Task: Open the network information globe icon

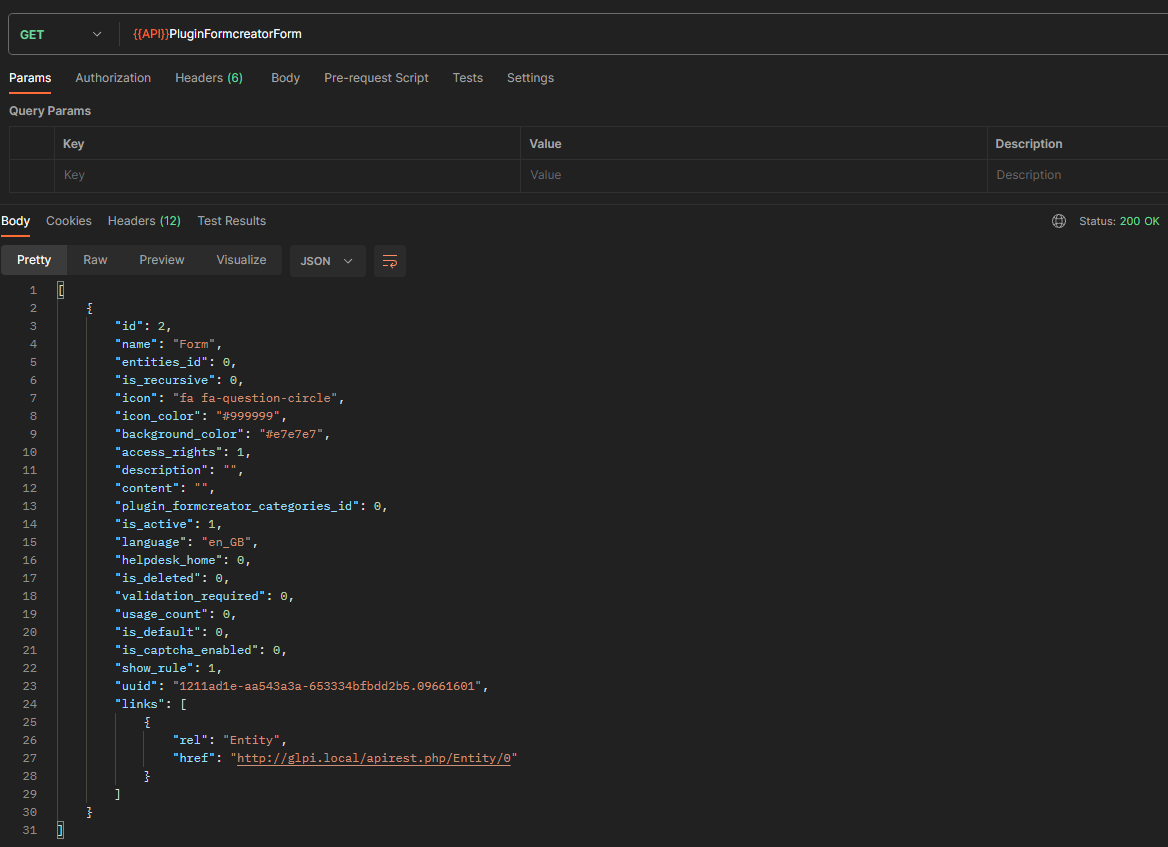Action: 1059,220
